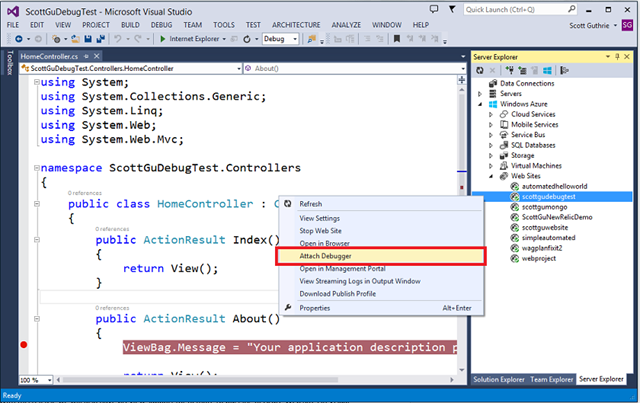Click the Server Explorer filter services icon
Viewport: 640px width, 403px height.
pyautogui.click(x=564, y=70)
